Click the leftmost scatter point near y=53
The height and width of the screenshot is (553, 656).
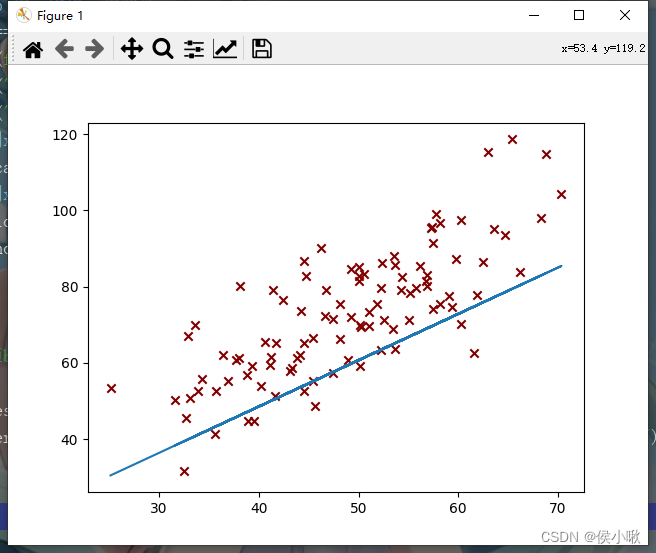click(x=111, y=389)
